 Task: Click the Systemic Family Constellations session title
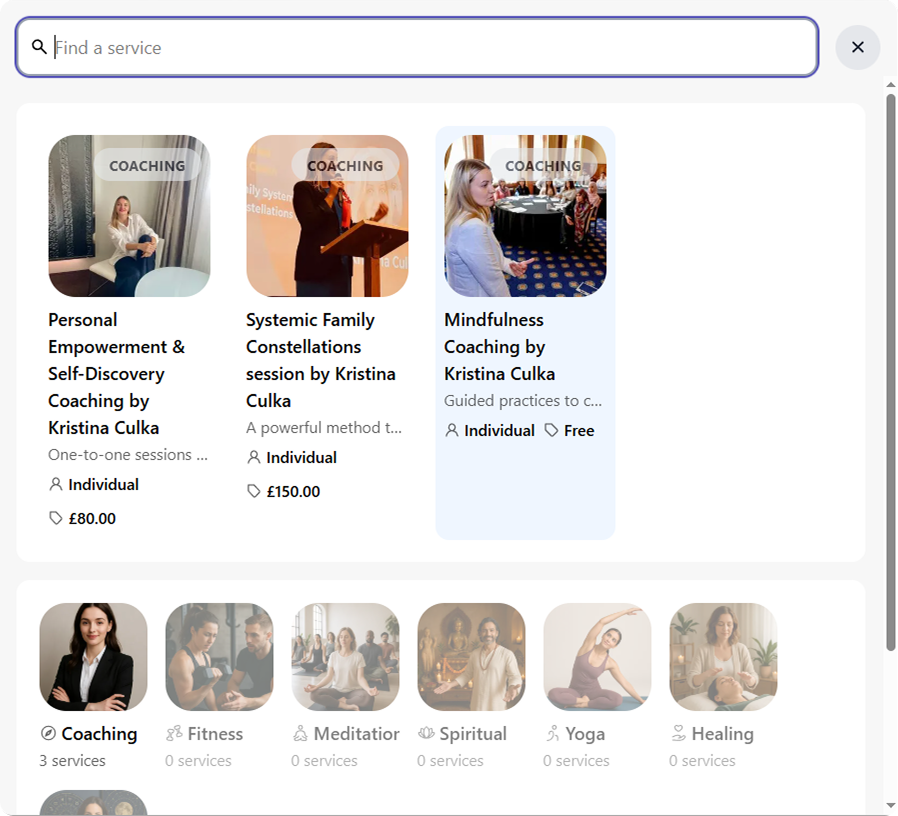tap(320, 360)
